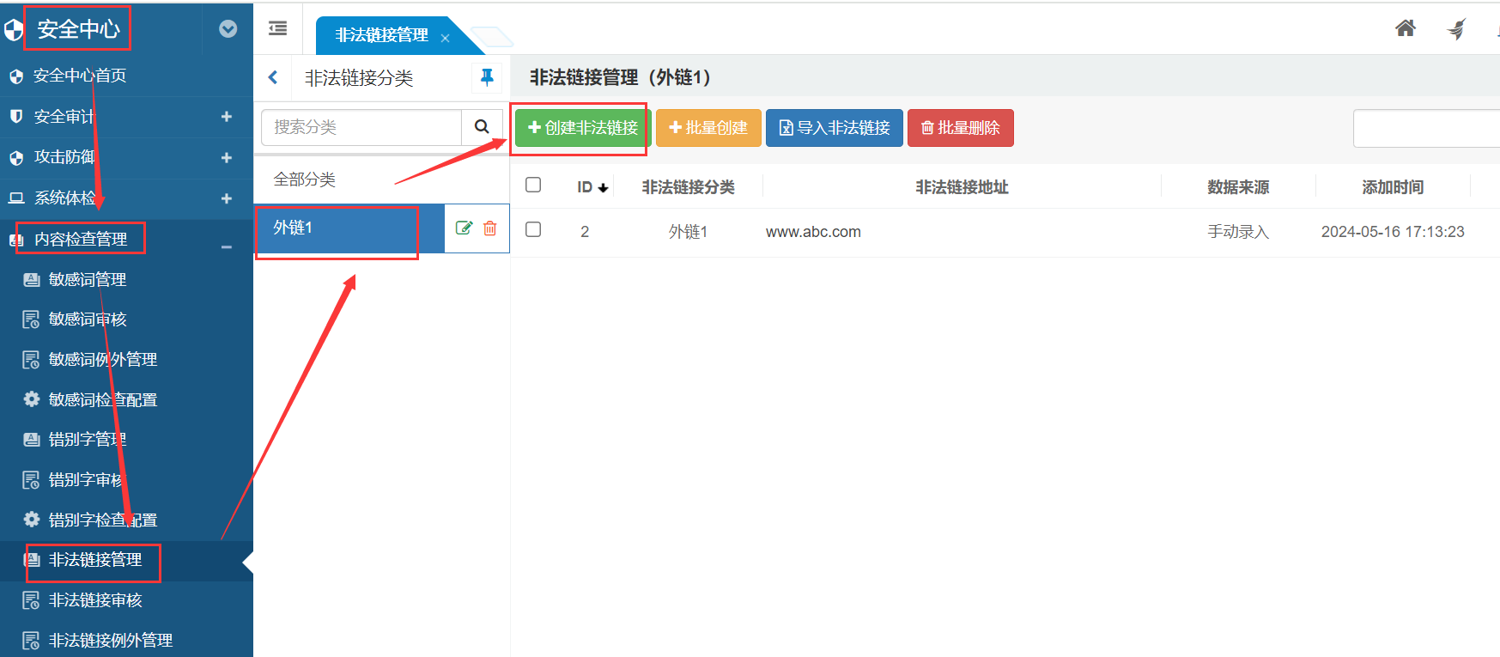Close the 非法链接管理 tab
The height and width of the screenshot is (657, 1500).
click(x=445, y=38)
